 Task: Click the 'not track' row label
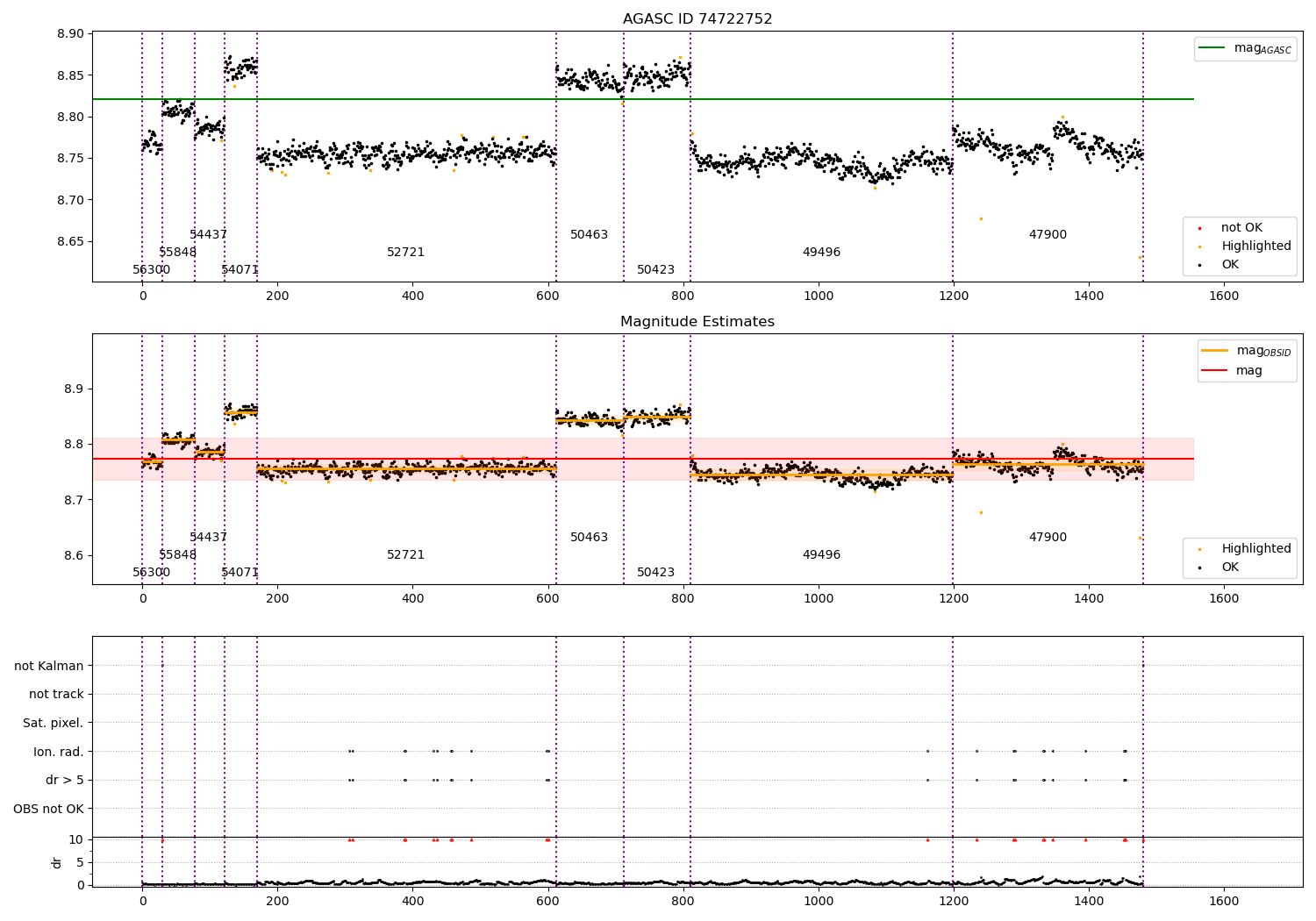tap(56, 695)
